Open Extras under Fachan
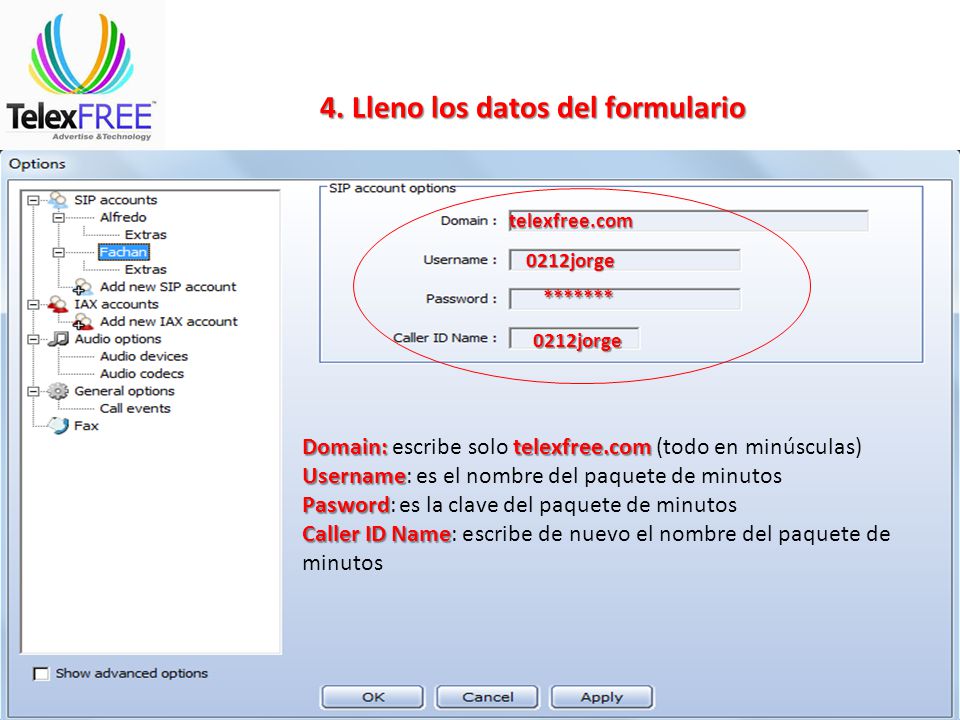This screenshot has width=960, height=720. click(x=145, y=269)
